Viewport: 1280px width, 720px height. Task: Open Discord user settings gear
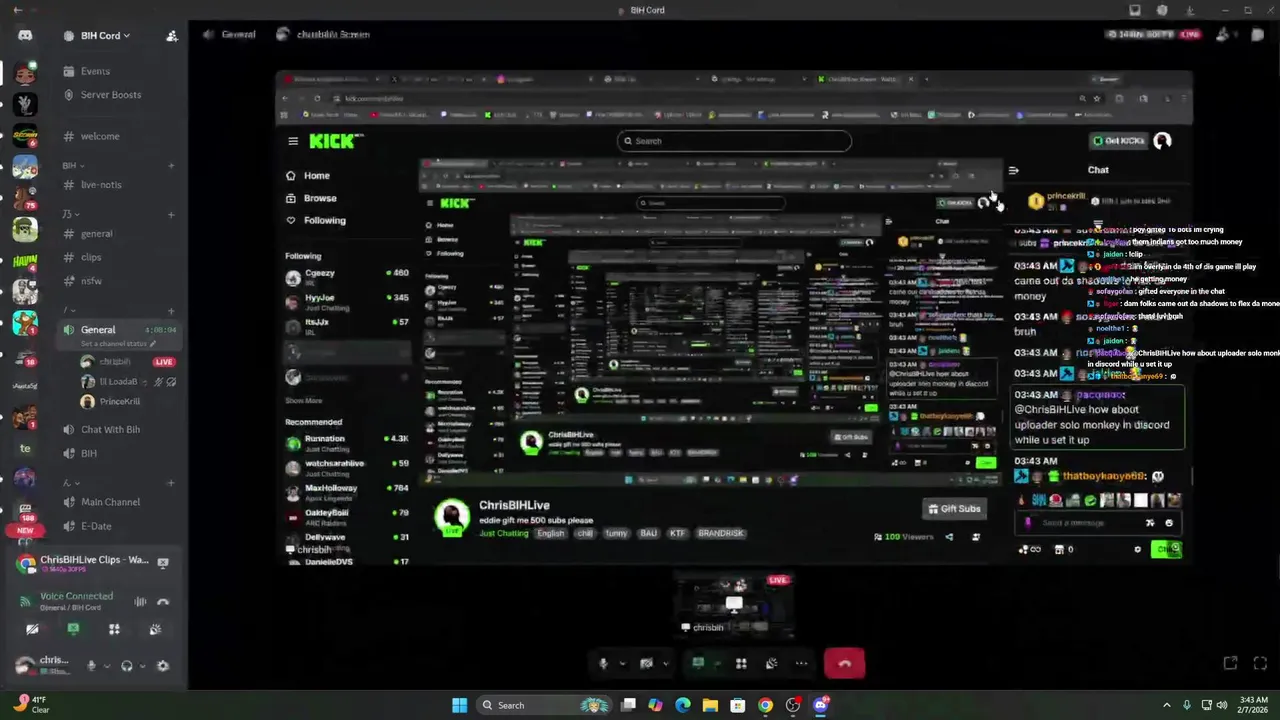tap(163, 666)
